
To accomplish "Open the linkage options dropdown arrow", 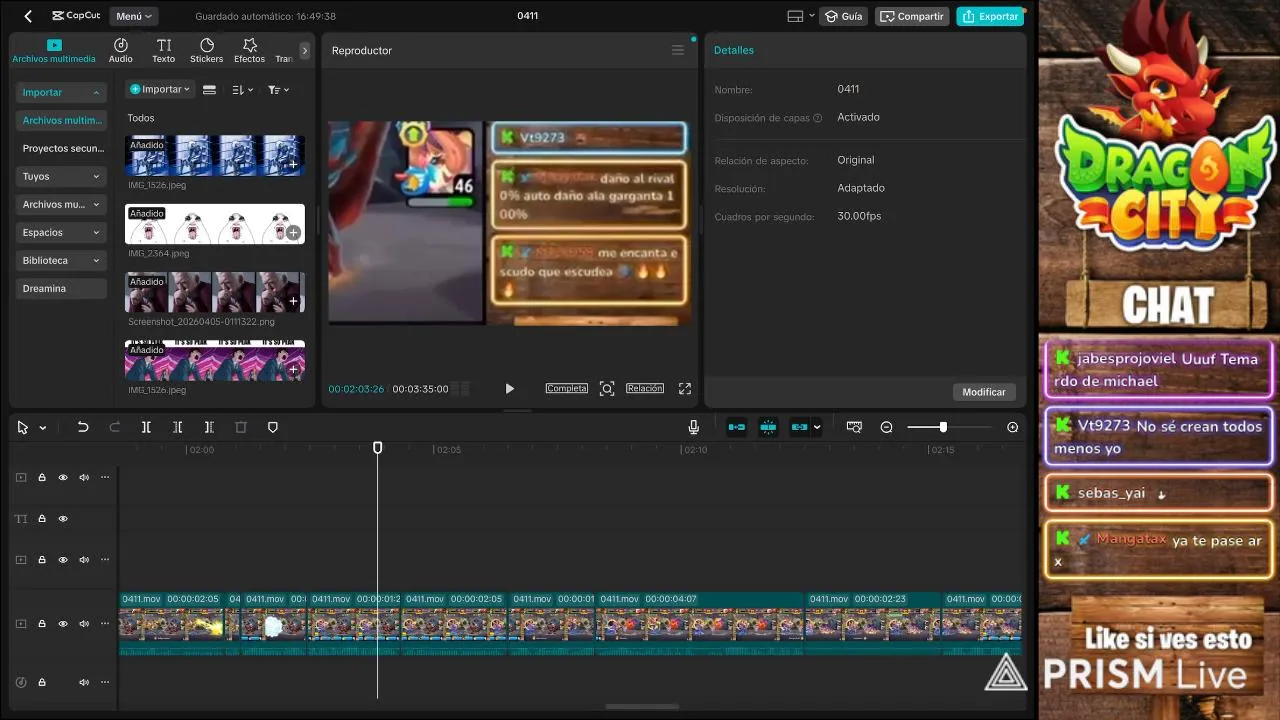I will pos(817,427).
